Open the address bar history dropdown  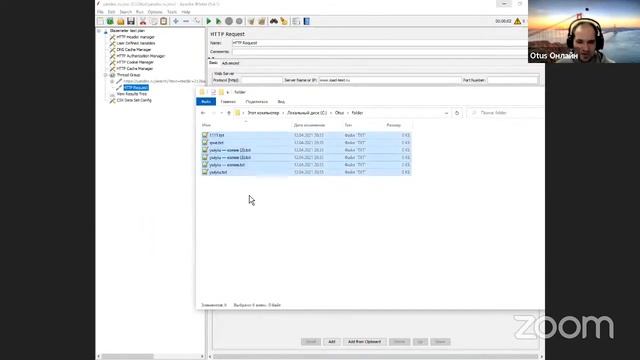[446, 113]
